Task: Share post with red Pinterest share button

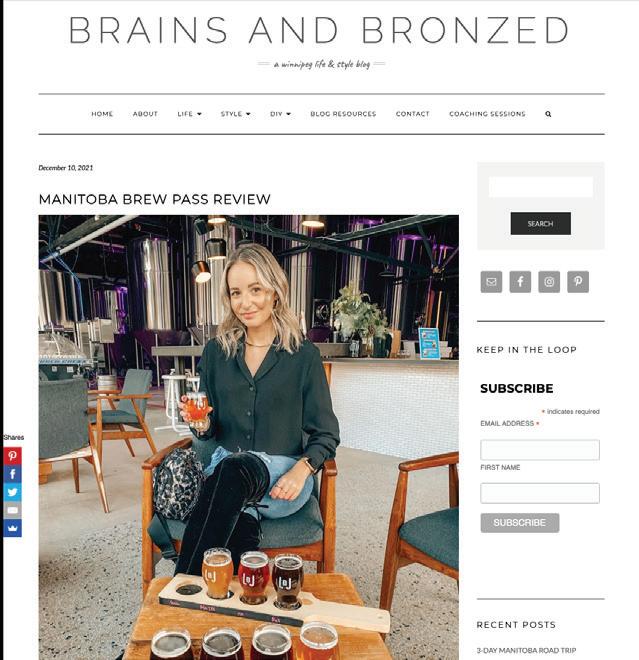Action: click(x=12, y=456)
